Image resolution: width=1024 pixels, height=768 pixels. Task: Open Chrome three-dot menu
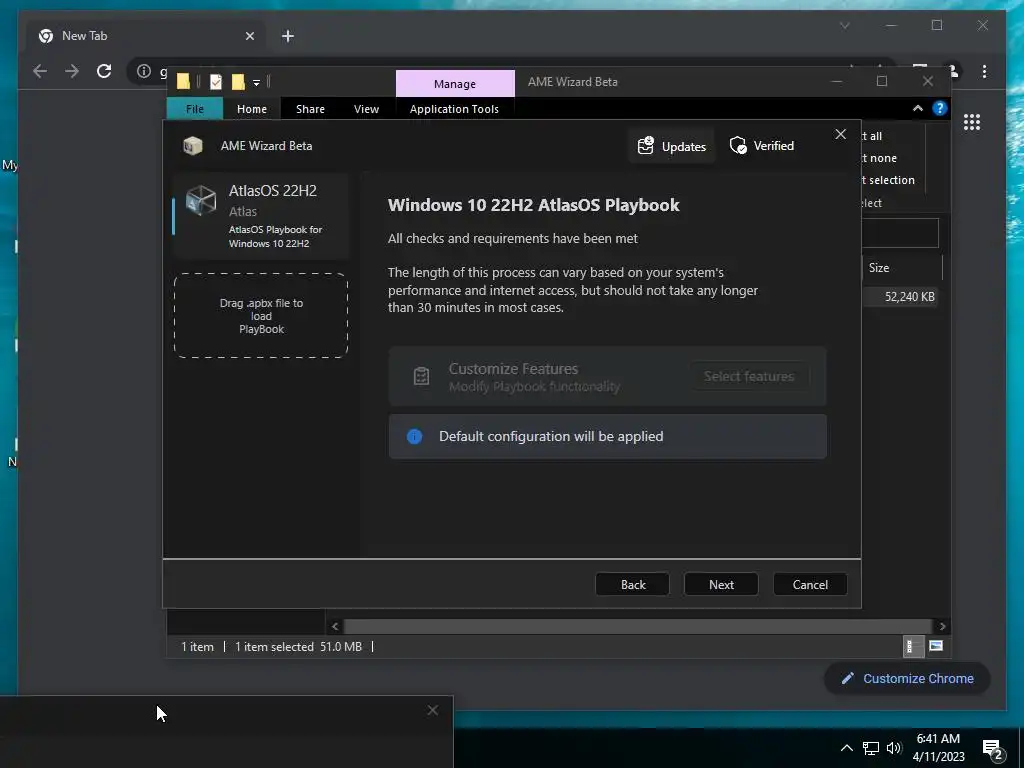(x=984, y=71)
